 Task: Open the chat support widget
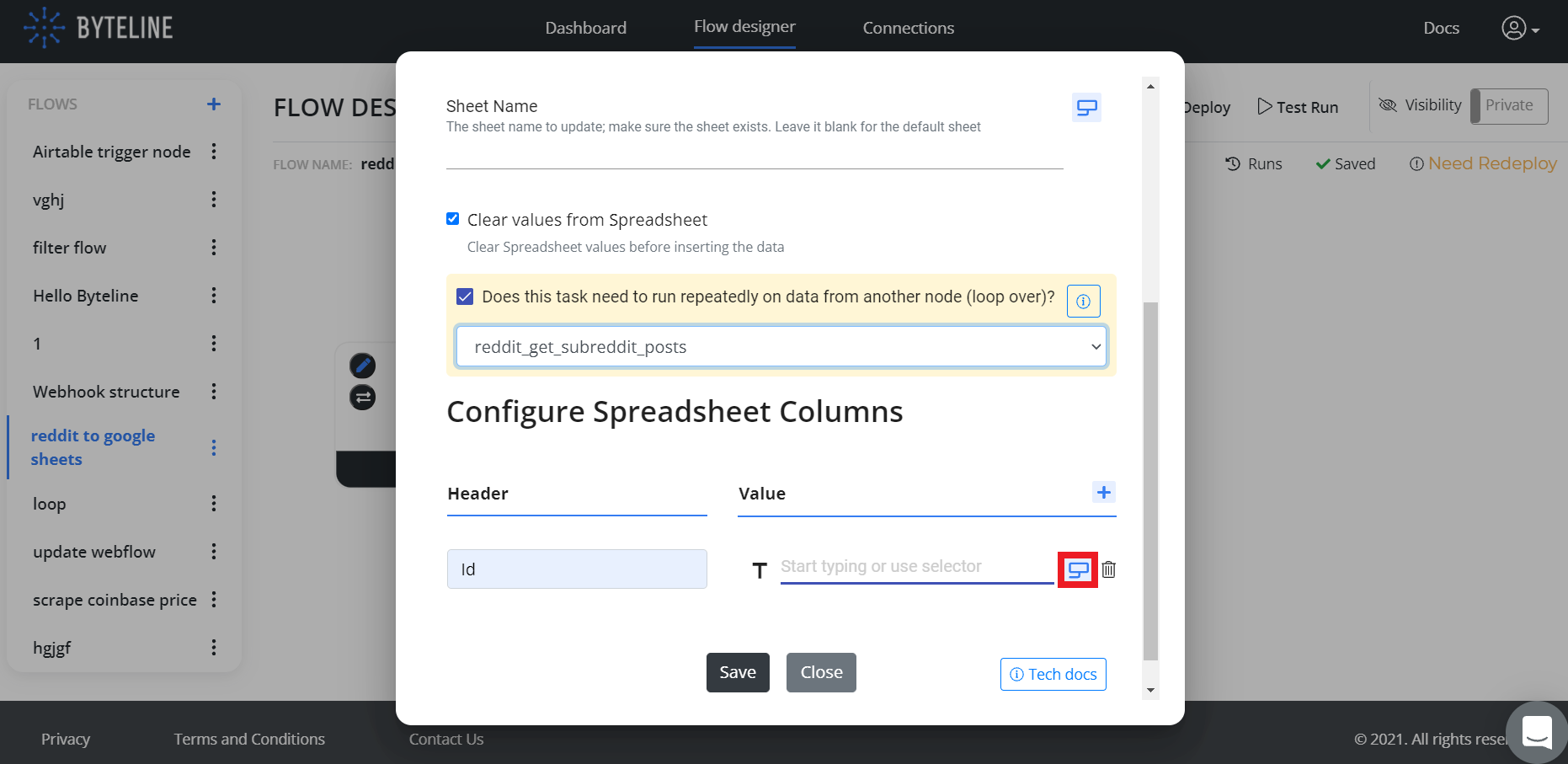[1537, 732]
